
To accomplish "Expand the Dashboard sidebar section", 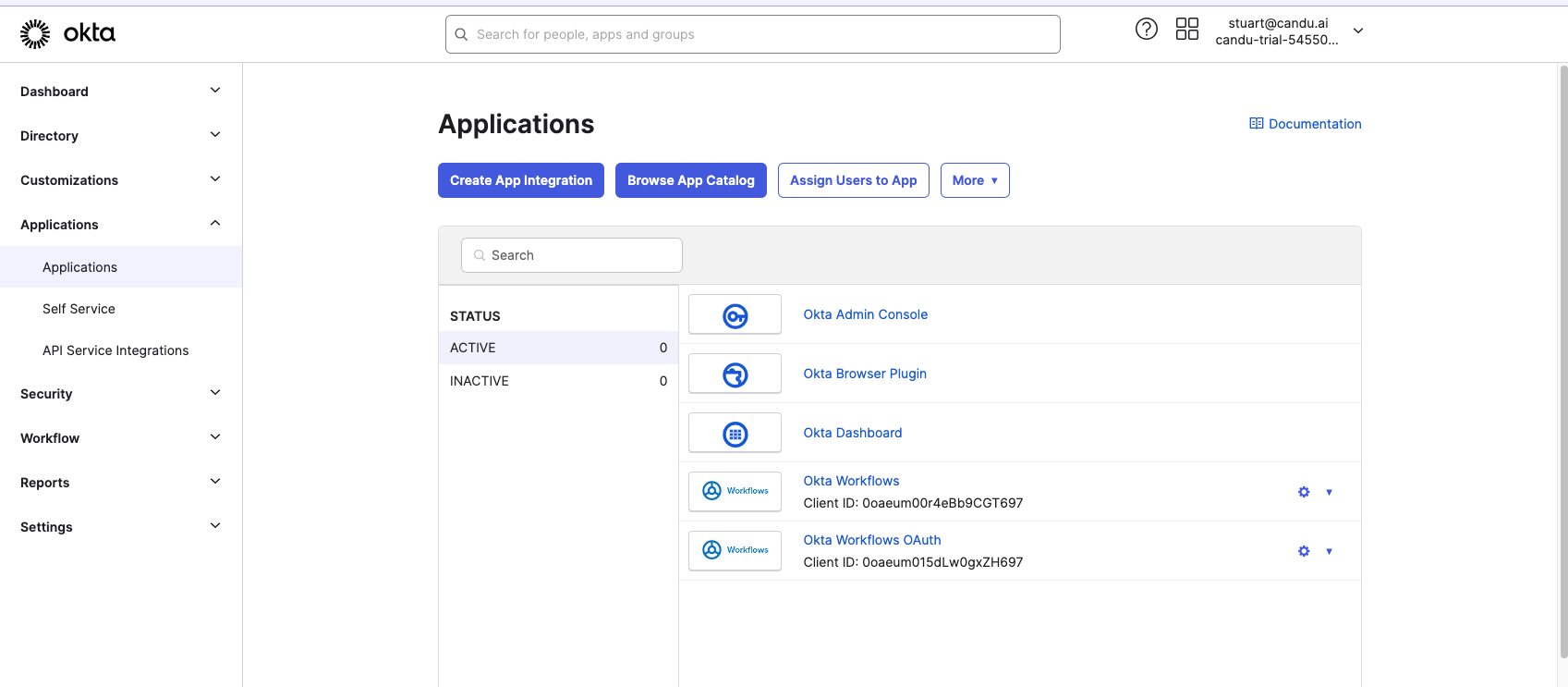I will (121, 91).
